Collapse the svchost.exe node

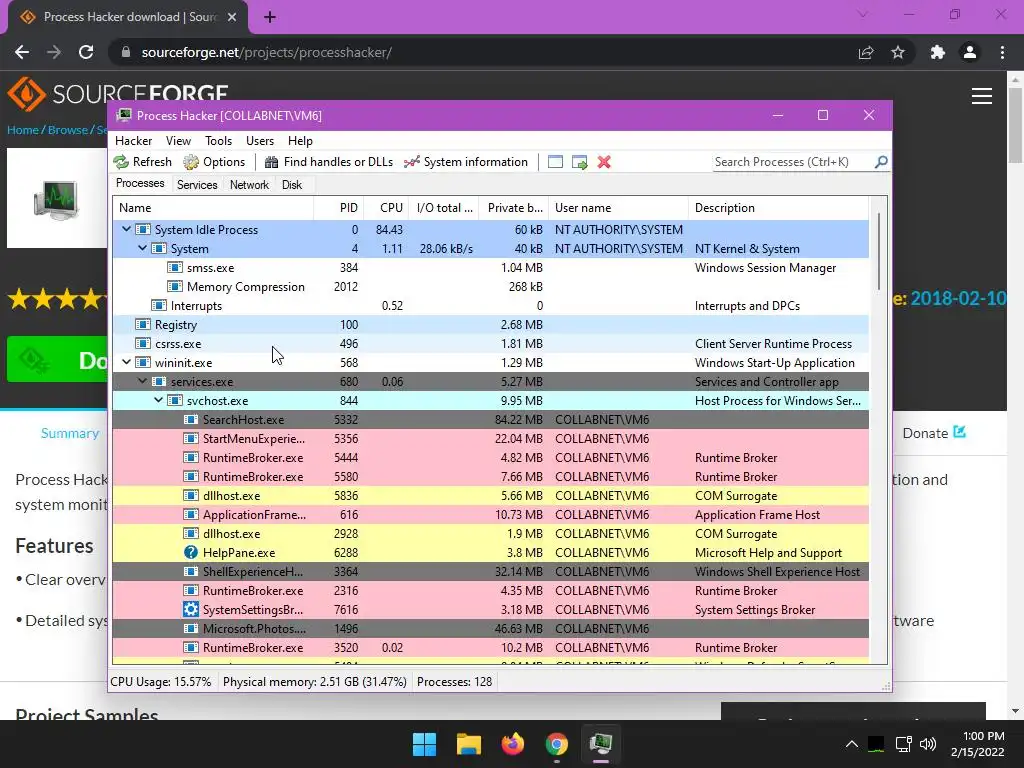159,400
